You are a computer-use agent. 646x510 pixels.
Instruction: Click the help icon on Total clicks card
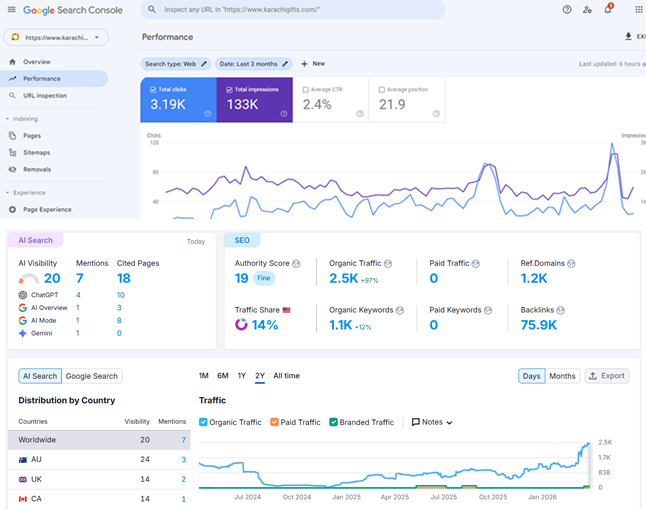point(207,113)
